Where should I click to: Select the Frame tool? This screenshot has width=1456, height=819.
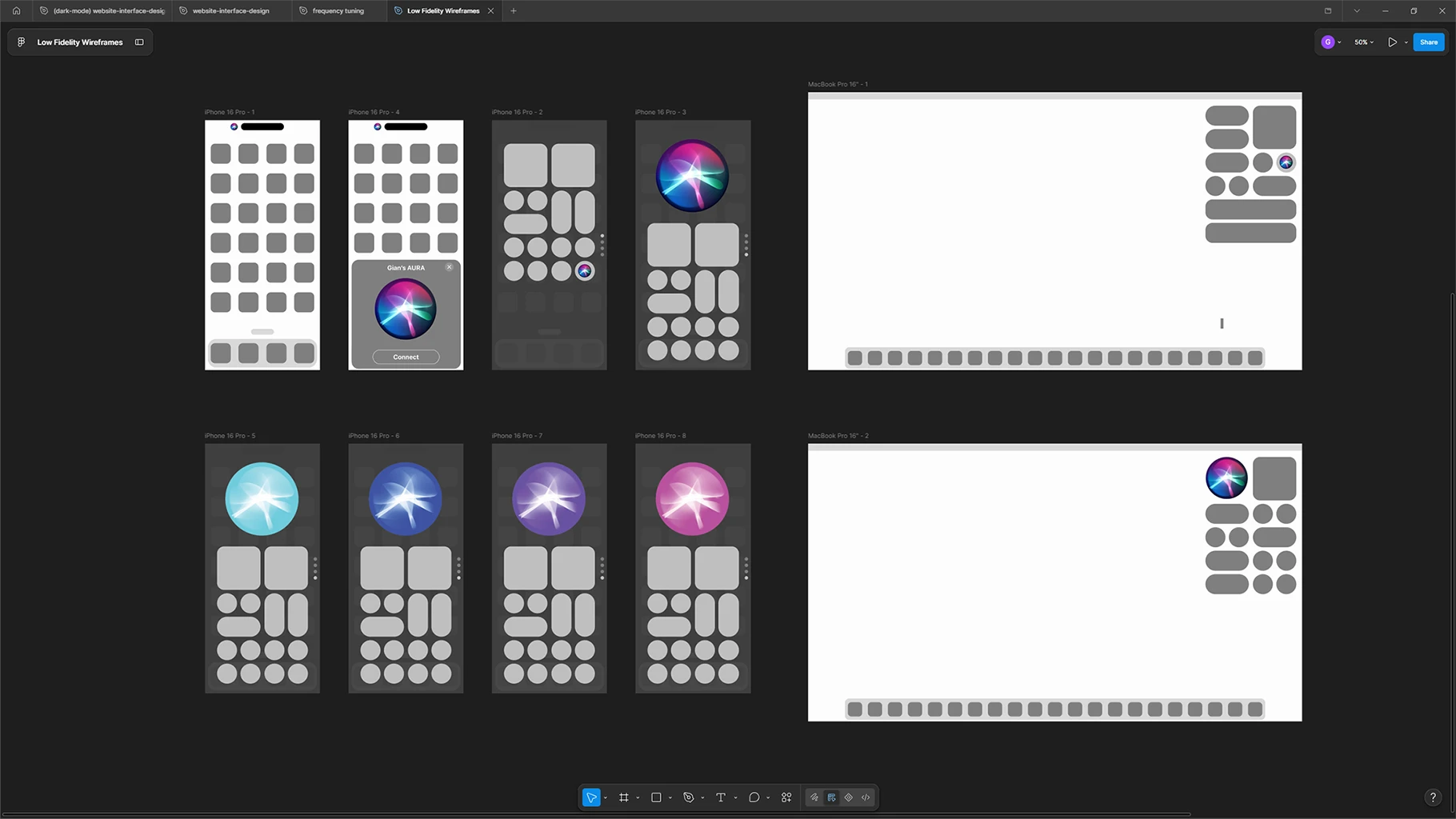click(x=624, y=797)
